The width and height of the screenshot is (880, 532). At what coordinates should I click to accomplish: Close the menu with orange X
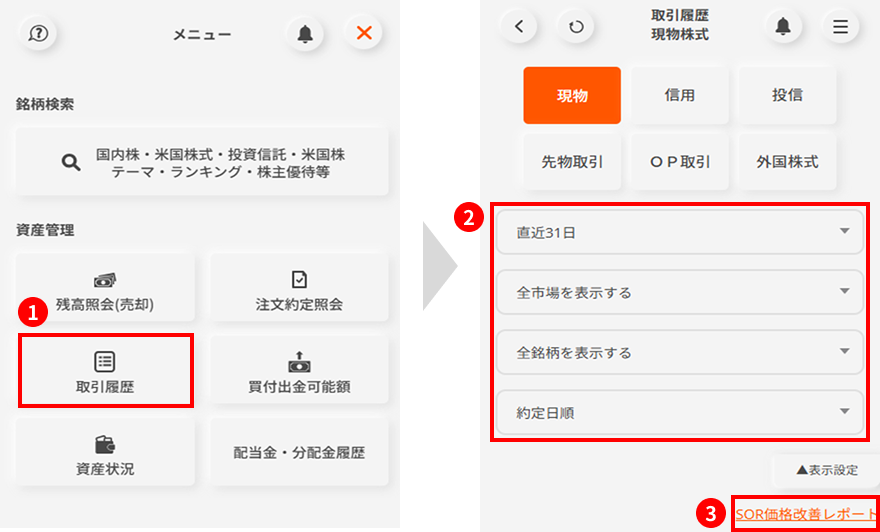[363, 33]
